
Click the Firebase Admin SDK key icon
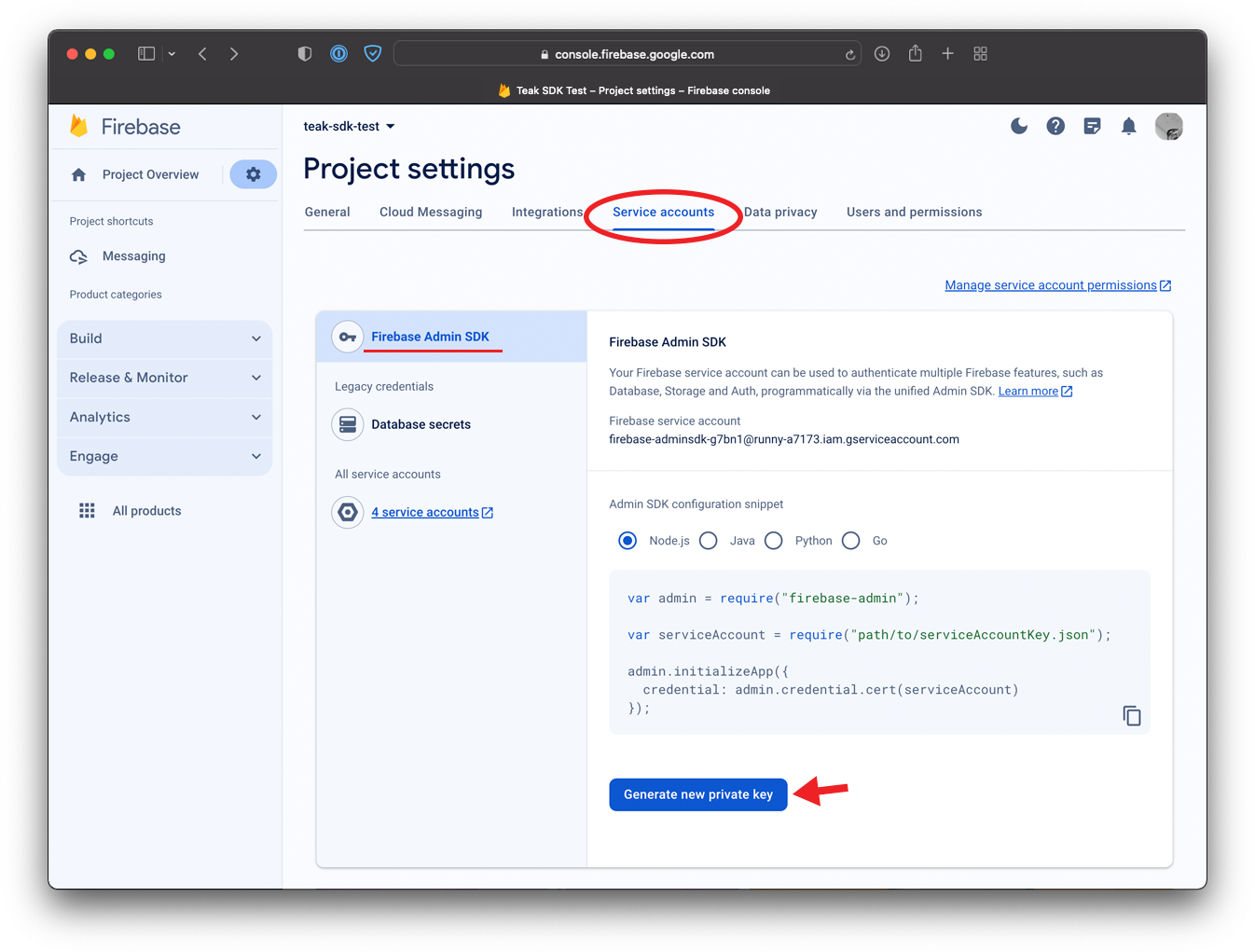tap(348, 337)
